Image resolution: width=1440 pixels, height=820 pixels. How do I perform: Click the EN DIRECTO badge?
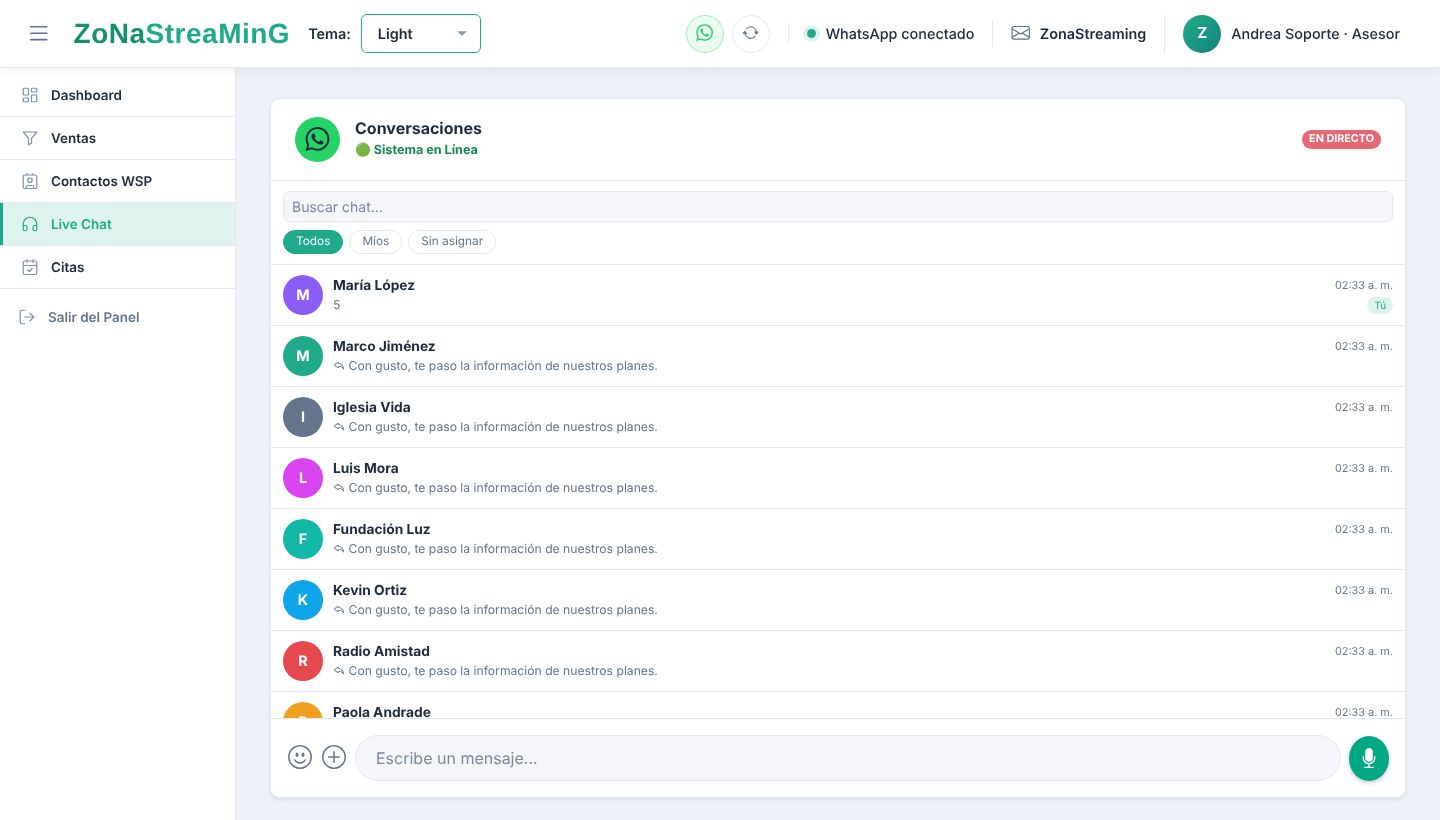click(x=1341, y=139)
